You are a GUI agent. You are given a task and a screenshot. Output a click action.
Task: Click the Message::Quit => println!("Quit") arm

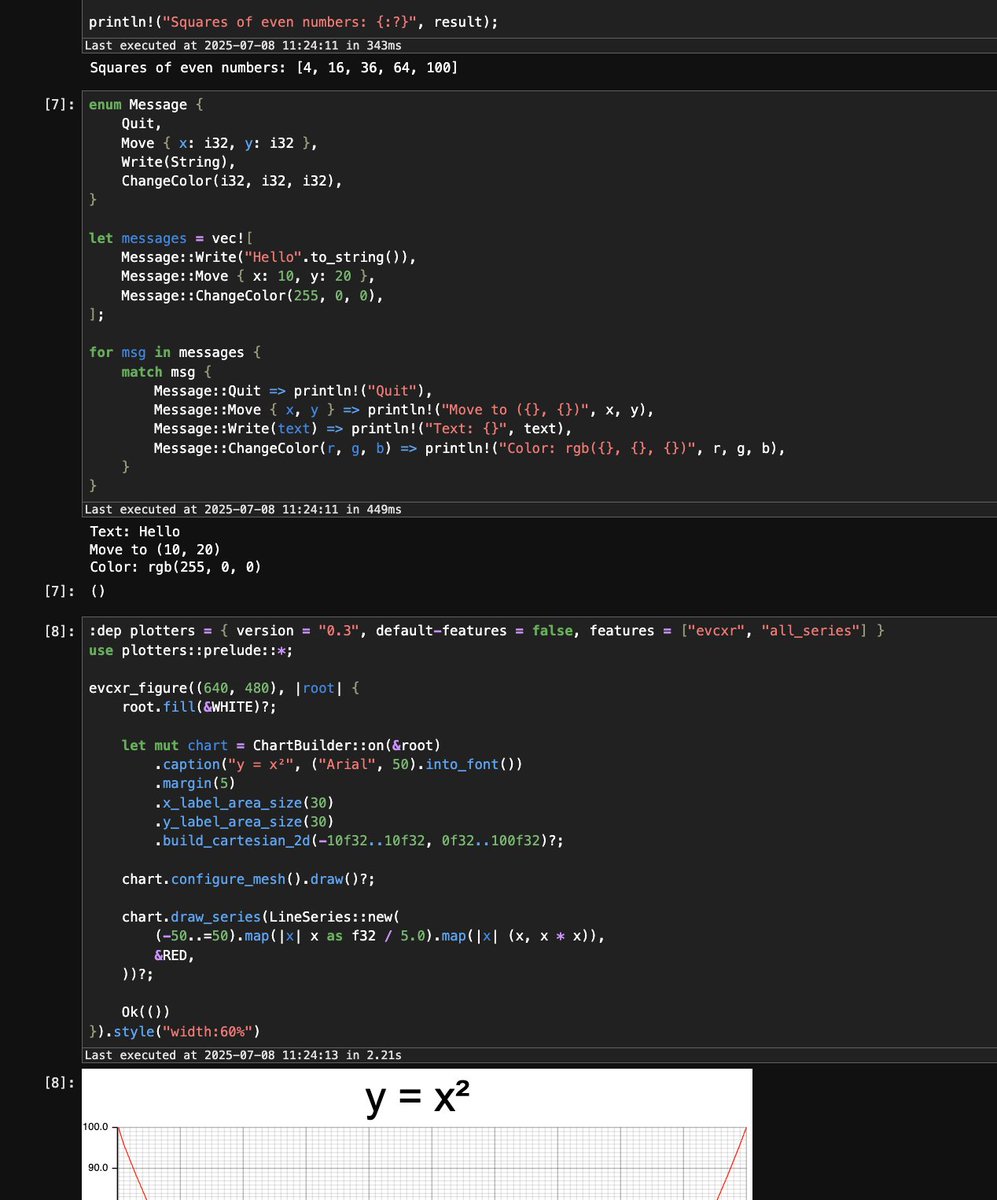pos(293,391)
